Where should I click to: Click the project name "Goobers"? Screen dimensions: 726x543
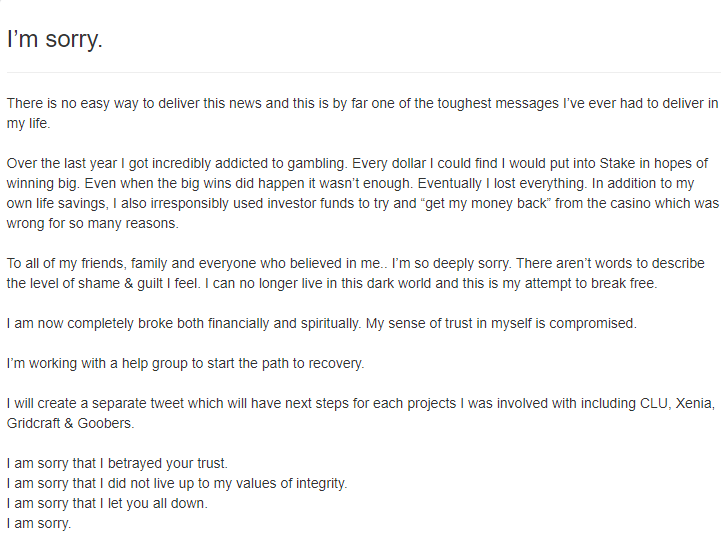pyautogui.click(x=106, y=423)
